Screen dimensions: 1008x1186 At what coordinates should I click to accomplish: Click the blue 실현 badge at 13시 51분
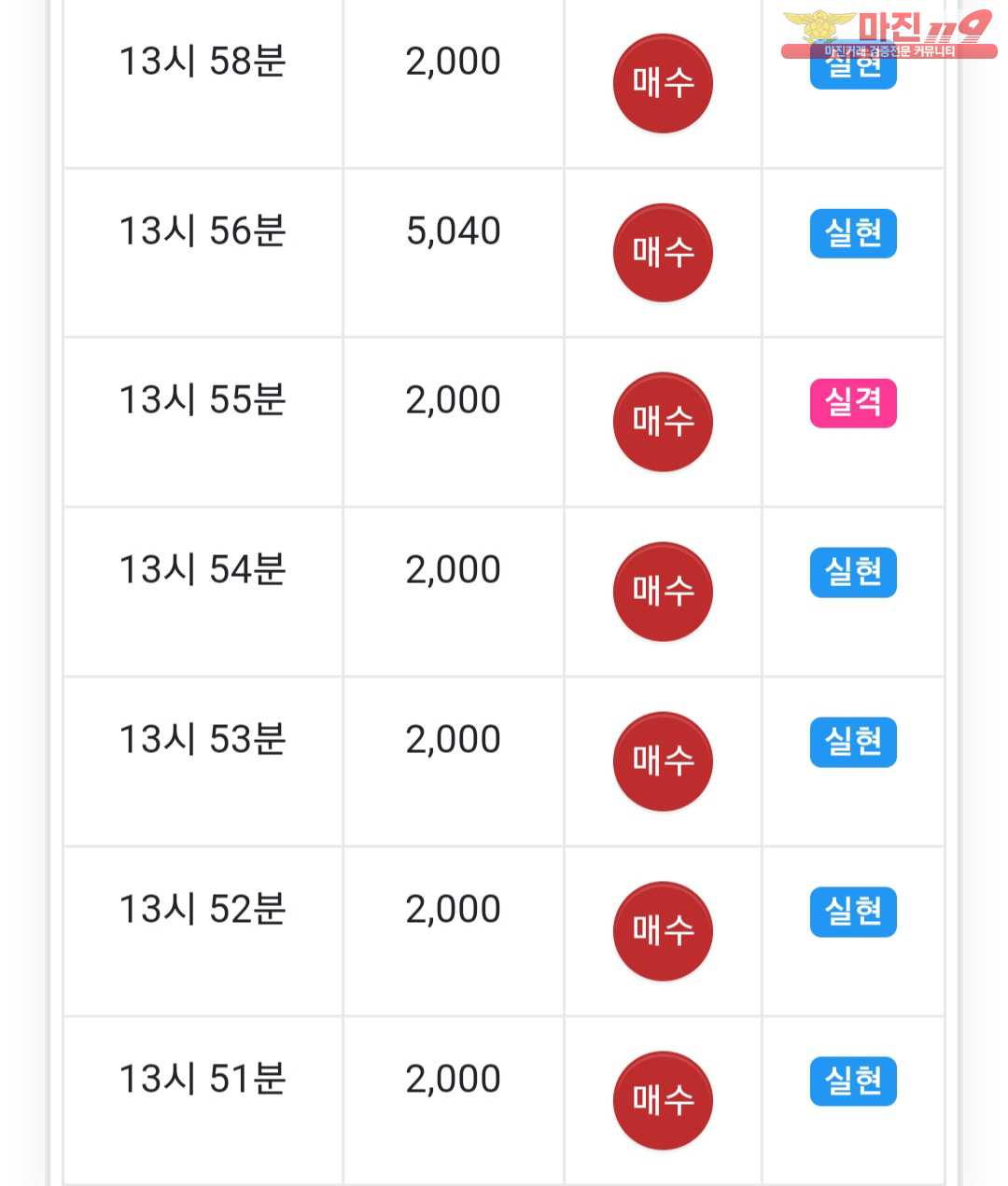click(x=853, y=1081)
